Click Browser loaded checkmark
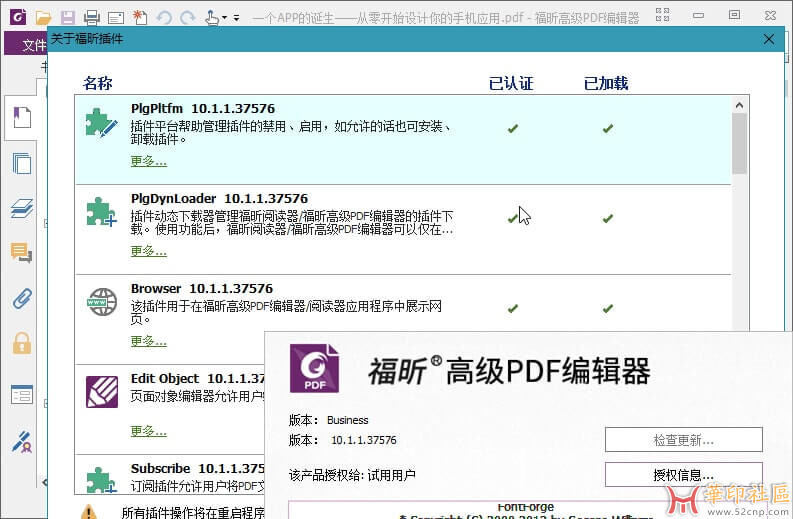The height and width of the screenshot is (519, 793). [608, 309]
